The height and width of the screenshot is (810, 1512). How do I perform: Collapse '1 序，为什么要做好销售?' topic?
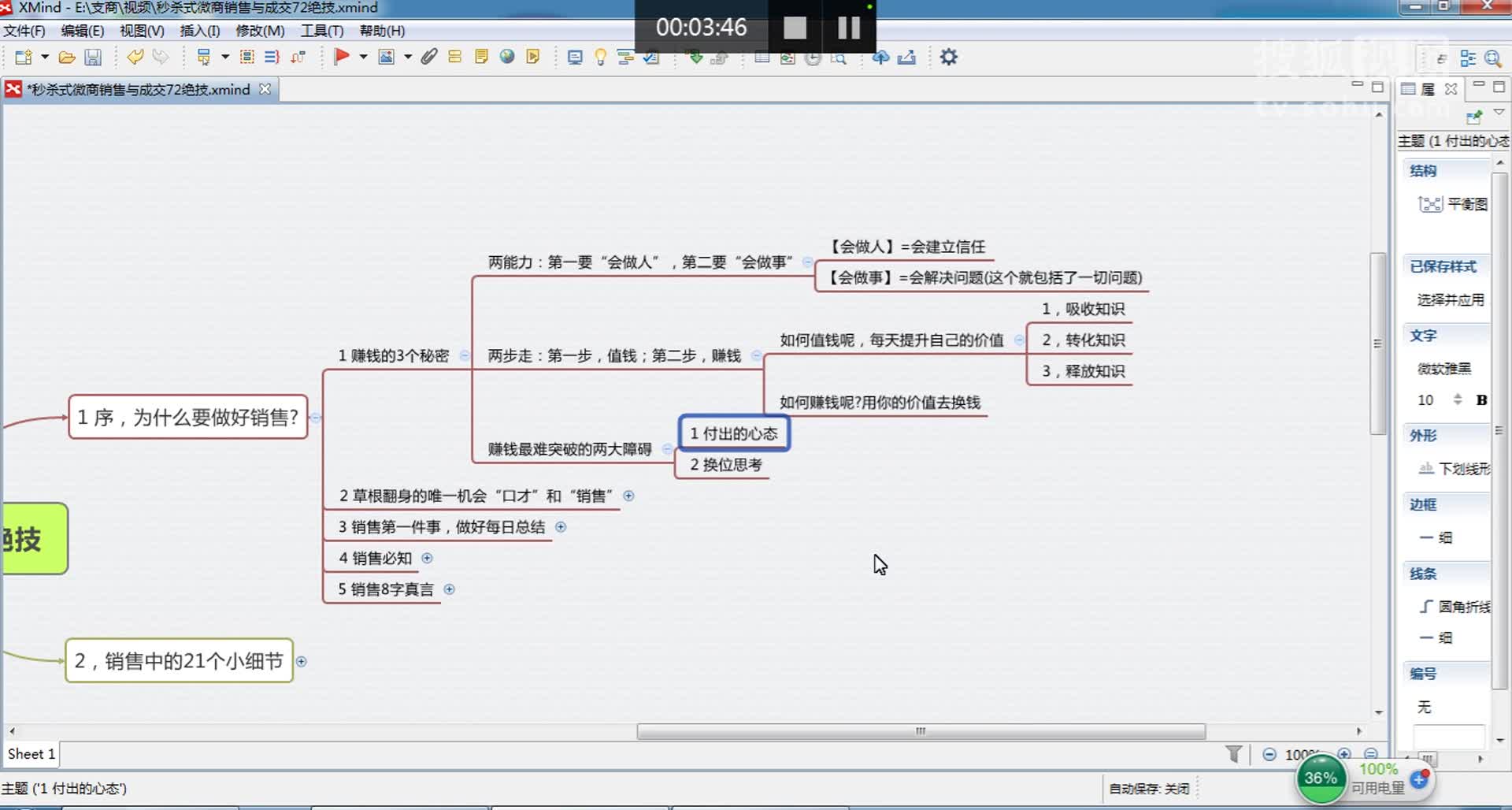[315, 418]
